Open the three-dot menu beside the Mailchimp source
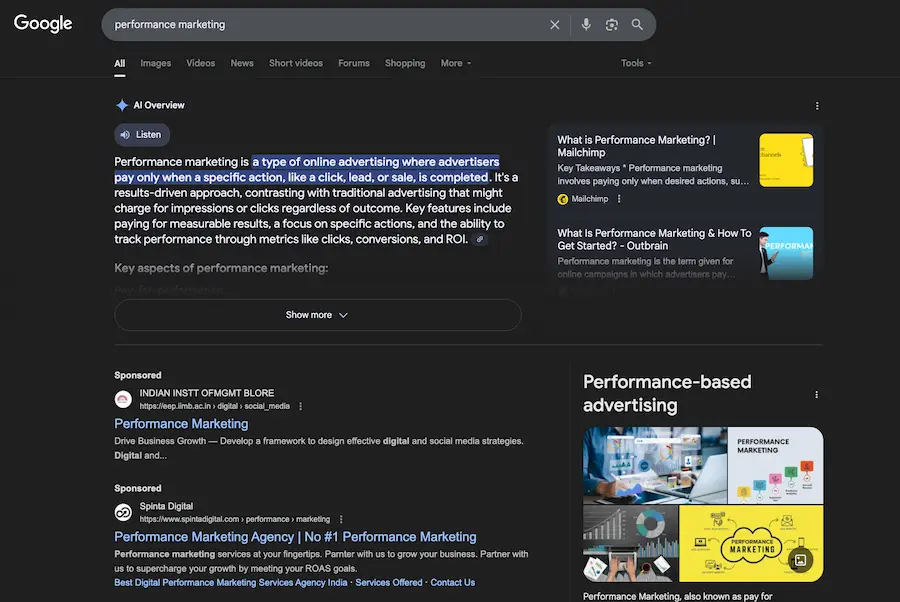Image resolution: width=900 pixels, height=602 pixels. [x=619, y=199]
